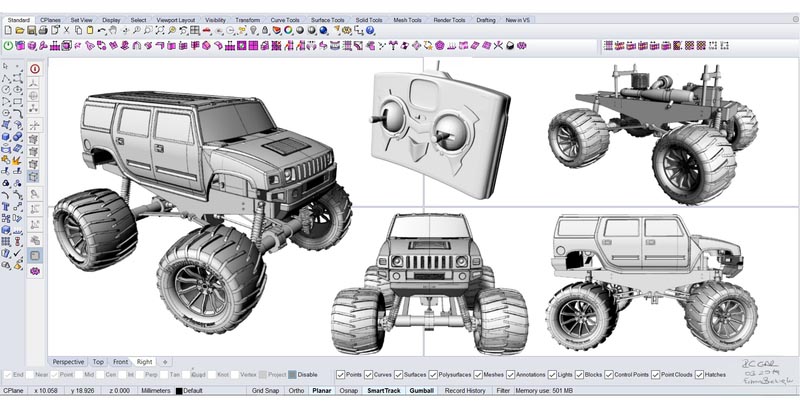Toggle SmartTrack in status bar
The width and height of the screenshot is (800, 407).
383,391
